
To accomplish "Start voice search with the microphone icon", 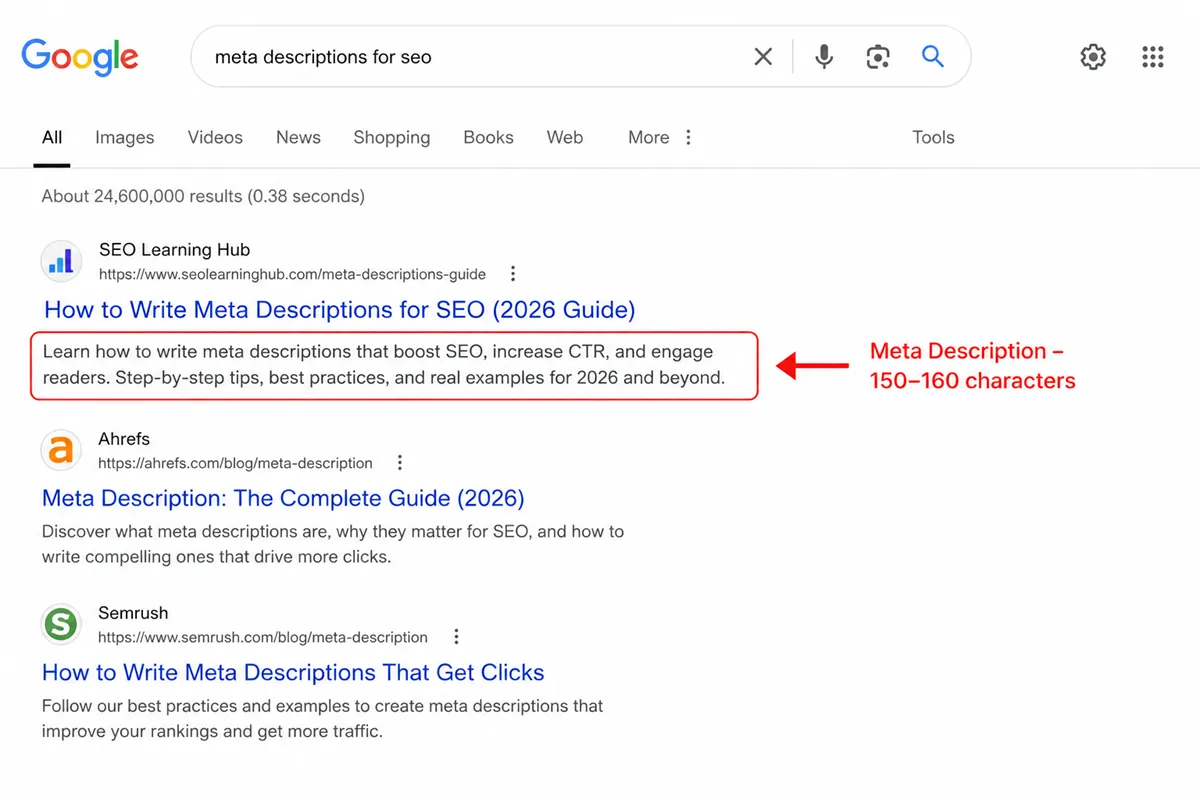I will 824,57.
